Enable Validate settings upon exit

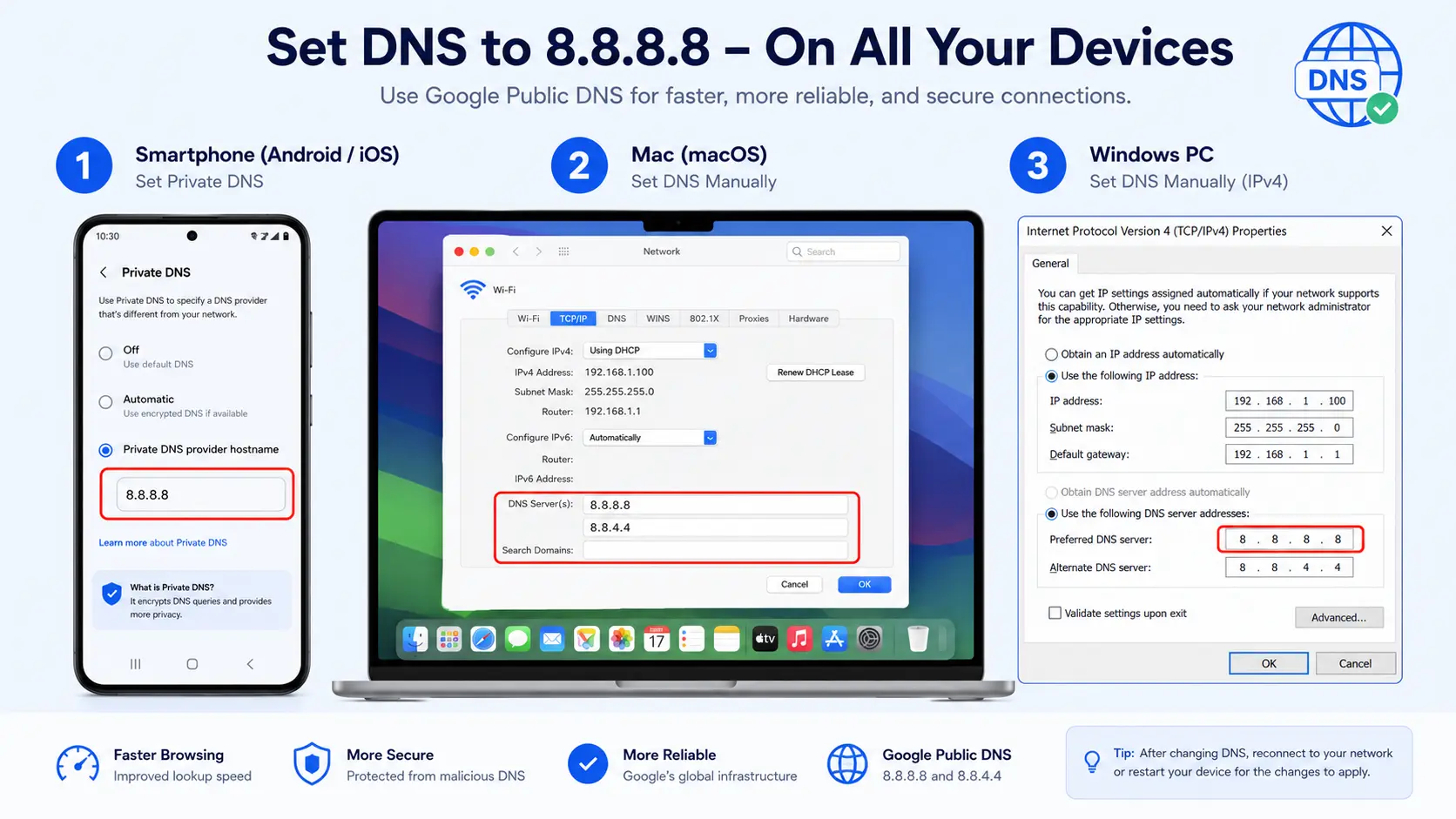pos(1055,614)
